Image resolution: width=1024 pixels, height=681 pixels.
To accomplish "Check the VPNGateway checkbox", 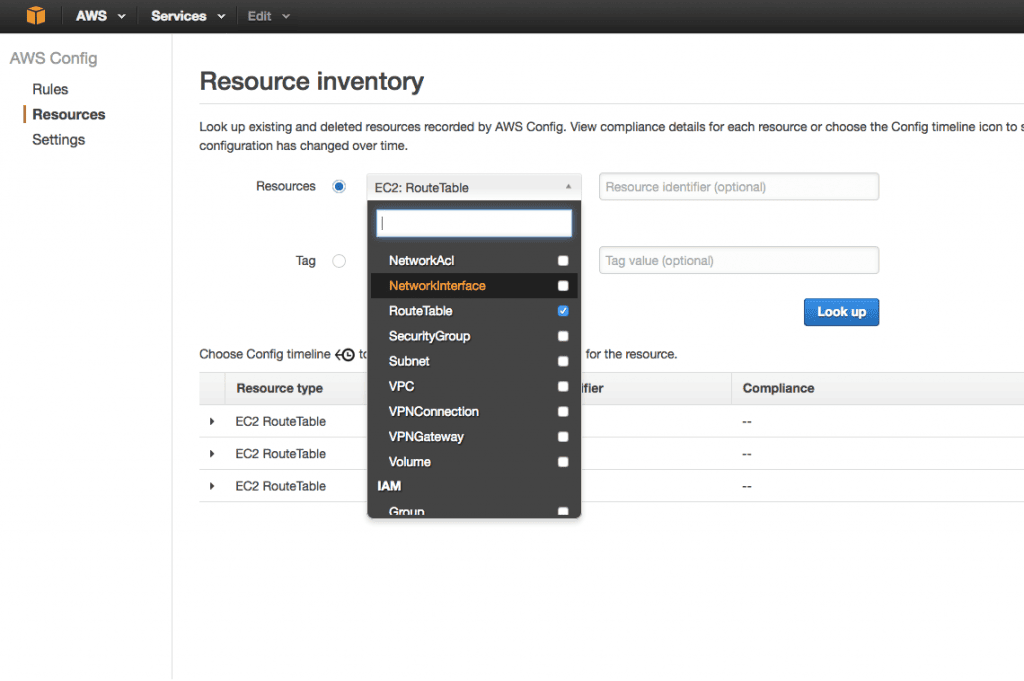I will tap(563, 436).
